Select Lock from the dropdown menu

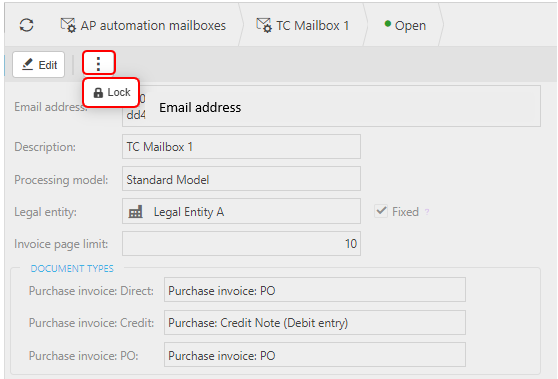pyautogui.click(x=111, y=93)
